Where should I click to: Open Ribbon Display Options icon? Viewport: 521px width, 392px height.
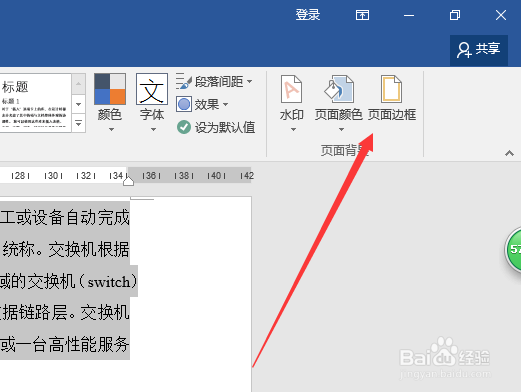click(362, 15)
